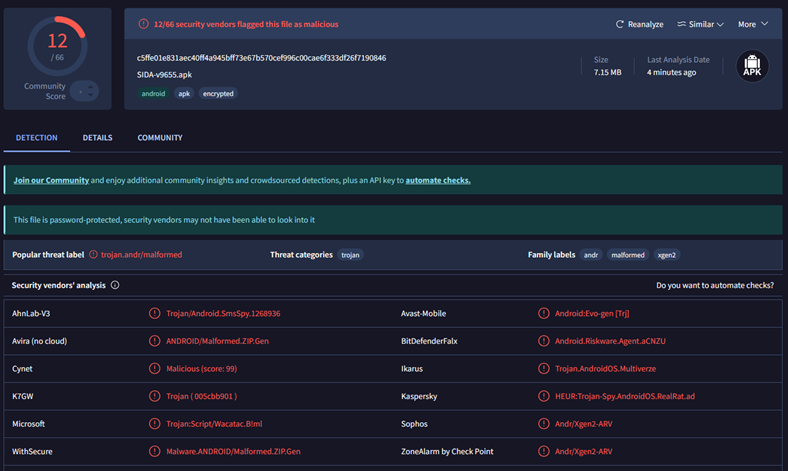Click ZoneAlarm Andr/Xgen2-ARV result

click(x=583, y=452)
